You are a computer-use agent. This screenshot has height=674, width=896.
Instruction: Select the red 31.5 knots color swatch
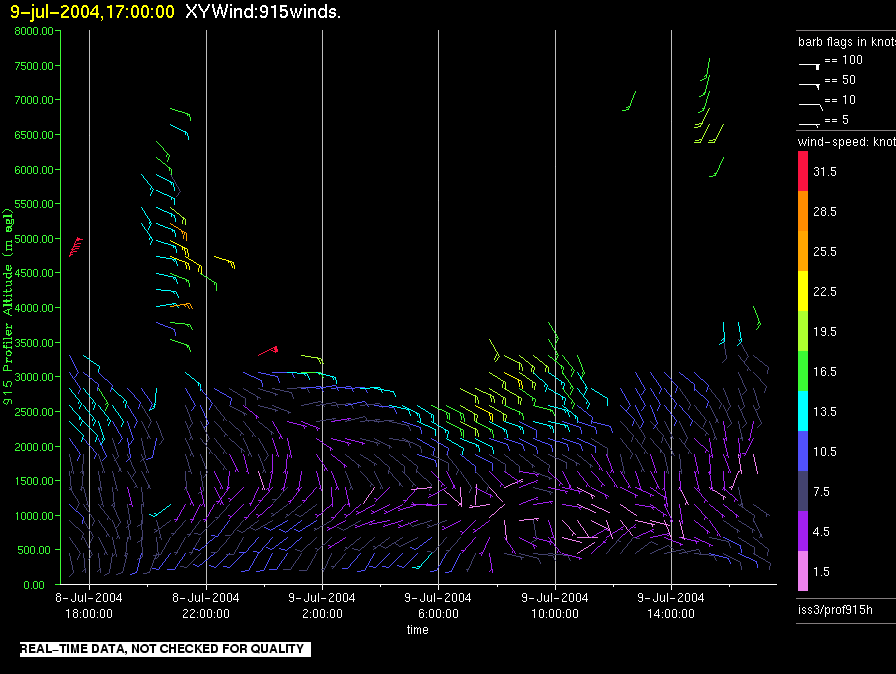[803, 171]
